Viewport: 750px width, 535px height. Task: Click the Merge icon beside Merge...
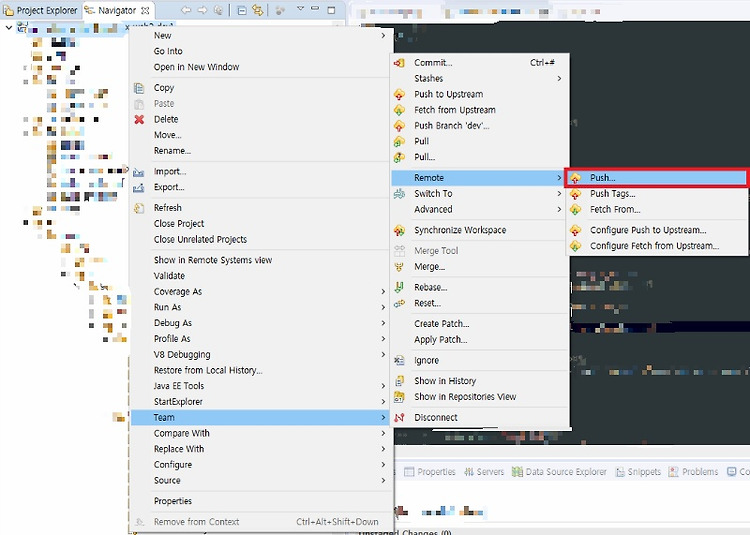[x=399, y=267]
